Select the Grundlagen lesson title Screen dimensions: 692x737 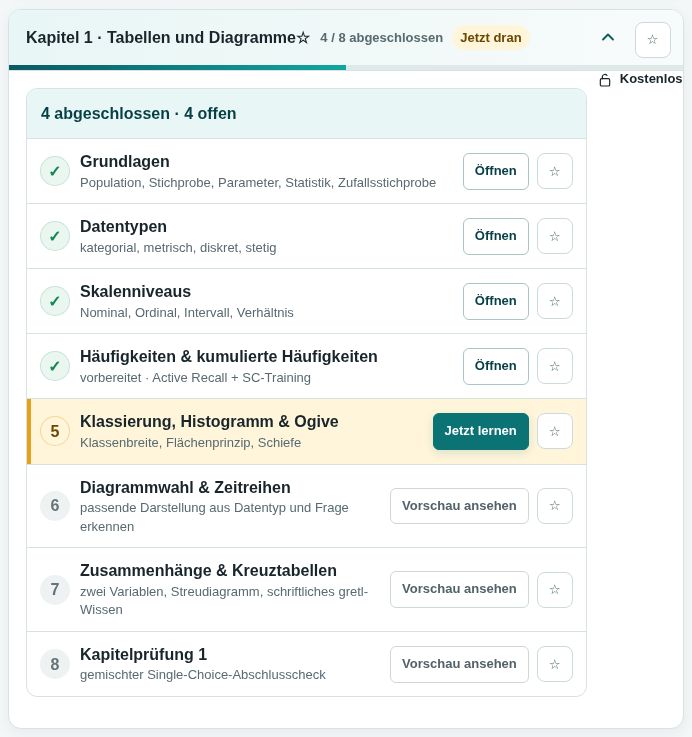click(x=125, y=161)
